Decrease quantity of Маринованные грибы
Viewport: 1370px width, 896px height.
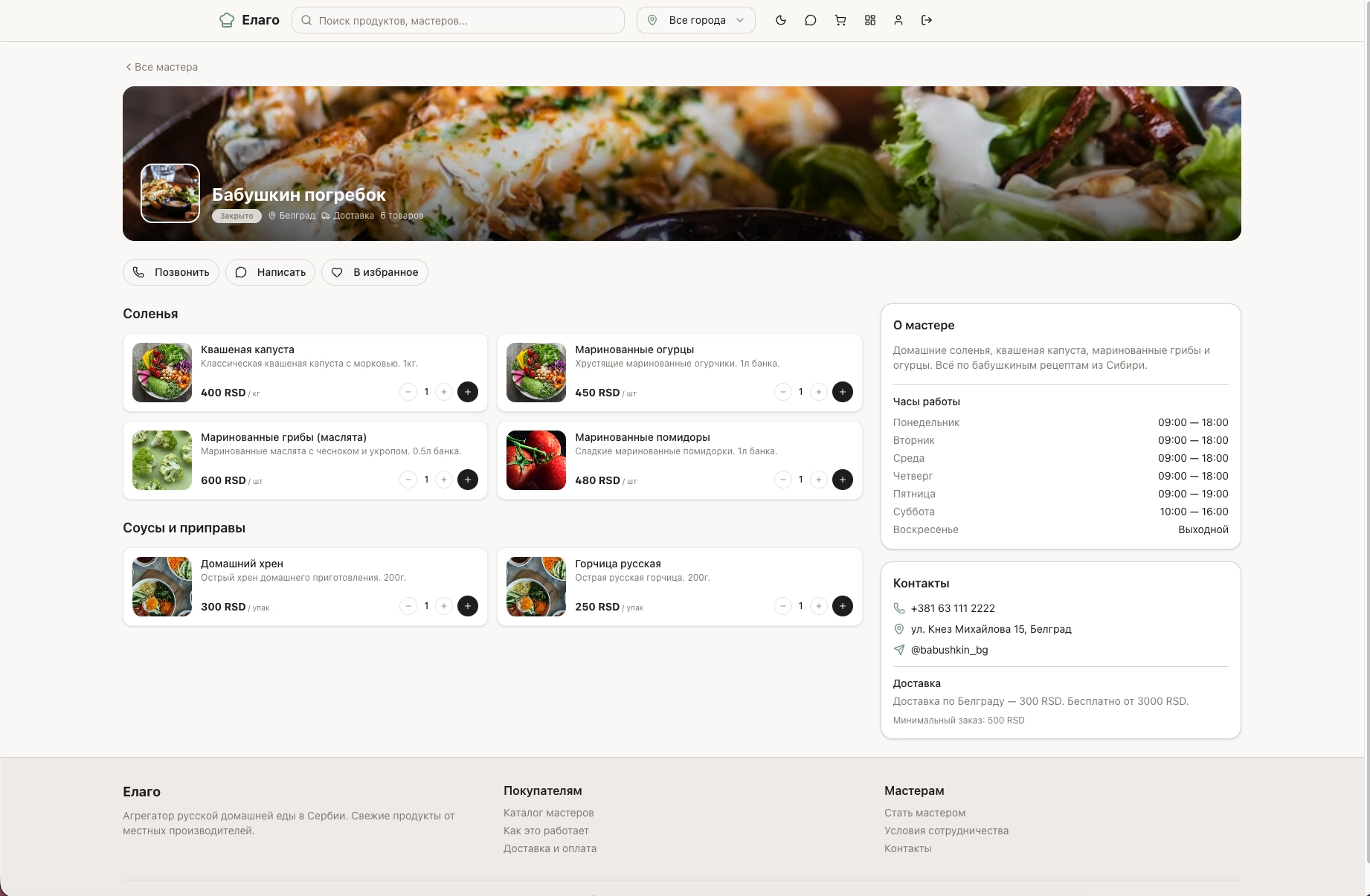(x=408, y=480)
